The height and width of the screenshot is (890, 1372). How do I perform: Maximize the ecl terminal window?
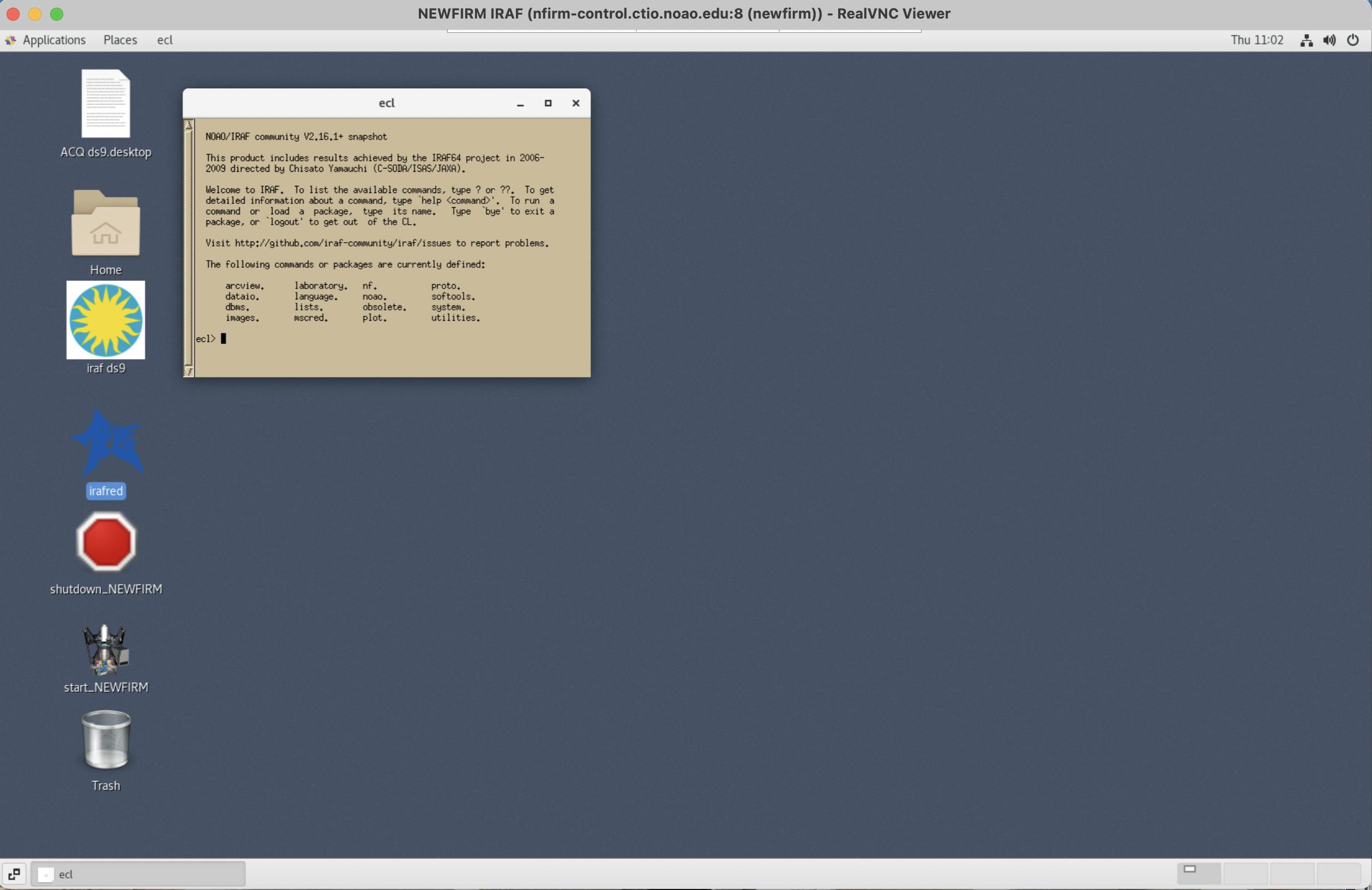pos(547,103)
